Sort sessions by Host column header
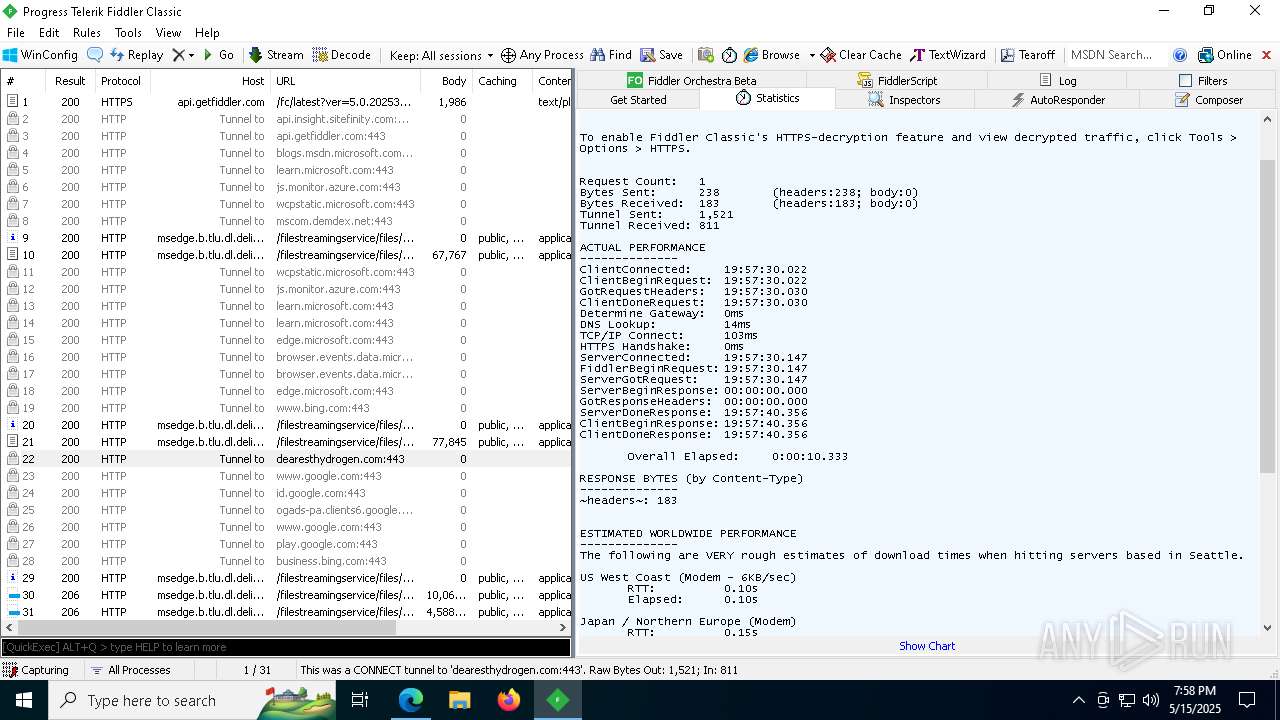 pyautogui.click(x=209, y=81)
